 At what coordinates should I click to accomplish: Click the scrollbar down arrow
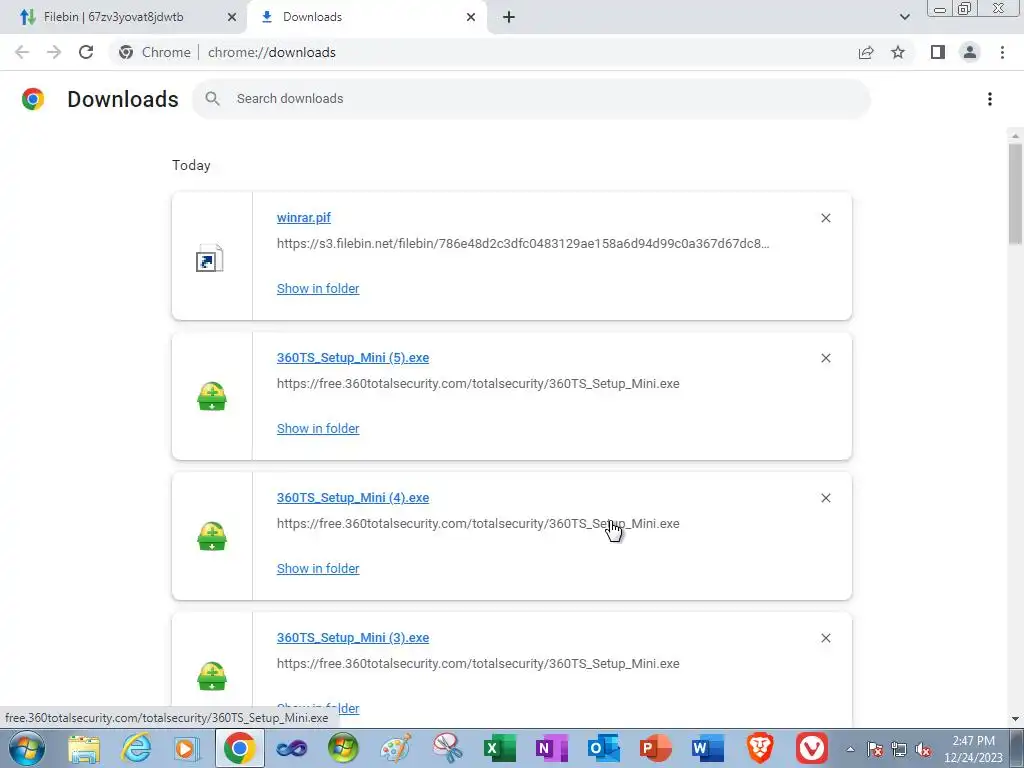[x=1015, y=719]
